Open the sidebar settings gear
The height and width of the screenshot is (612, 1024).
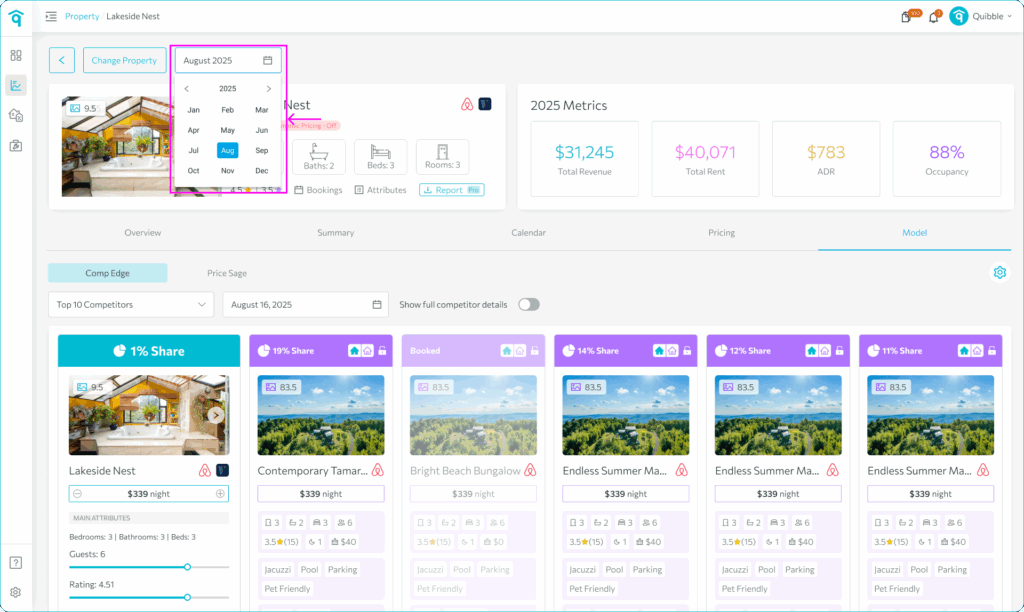click(x=16, y=592)
